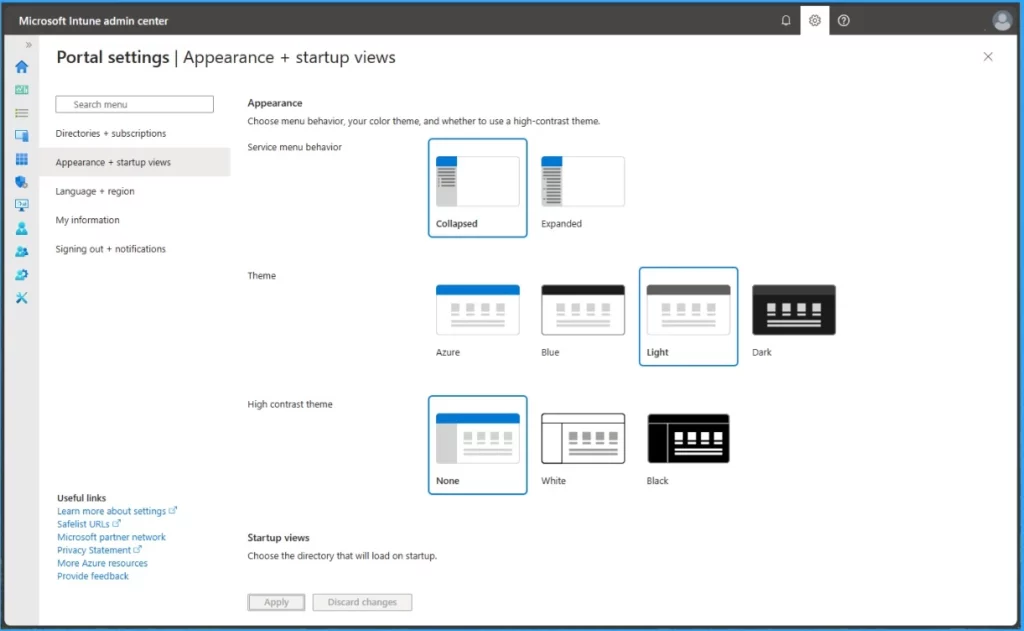
Task: Open the Dashboard icon in the sidebar
Action: coord(22,89)
